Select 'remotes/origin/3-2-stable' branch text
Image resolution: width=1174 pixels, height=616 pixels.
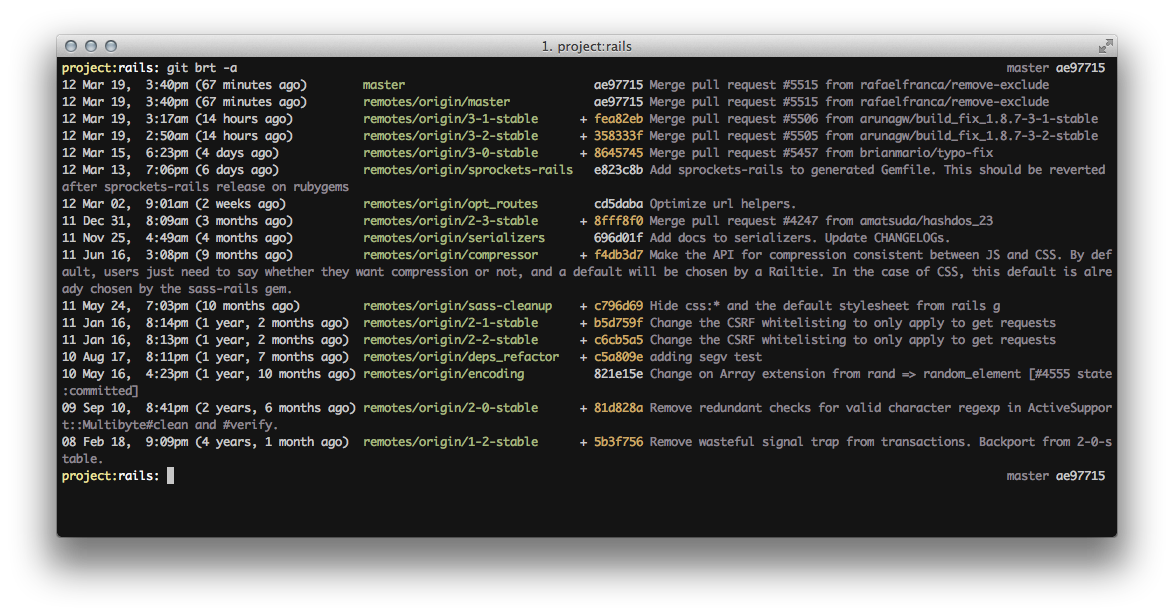451,136
